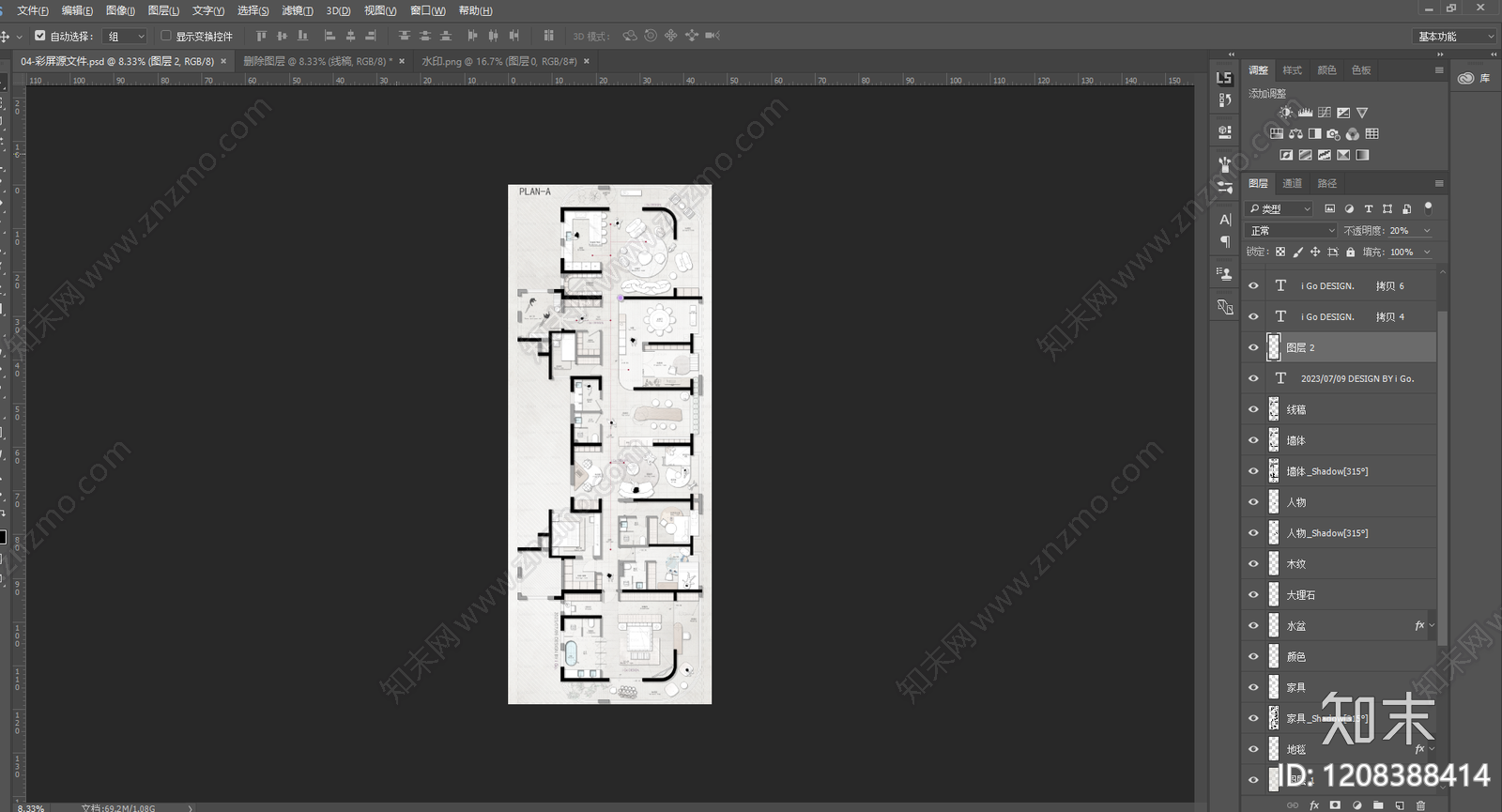This screenshot has width=1502, height=812.
Task: Switch to the 通道 panel tab
Action: click(x=1293, y=183)
